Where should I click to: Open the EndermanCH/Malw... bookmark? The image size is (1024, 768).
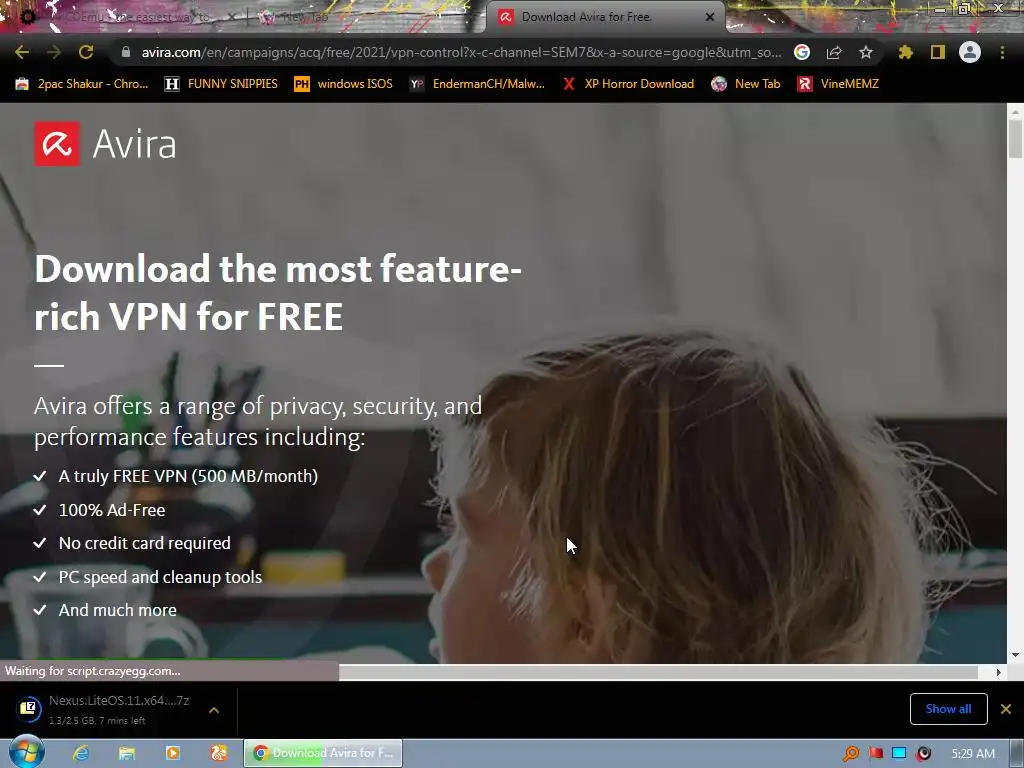point(477,84)
